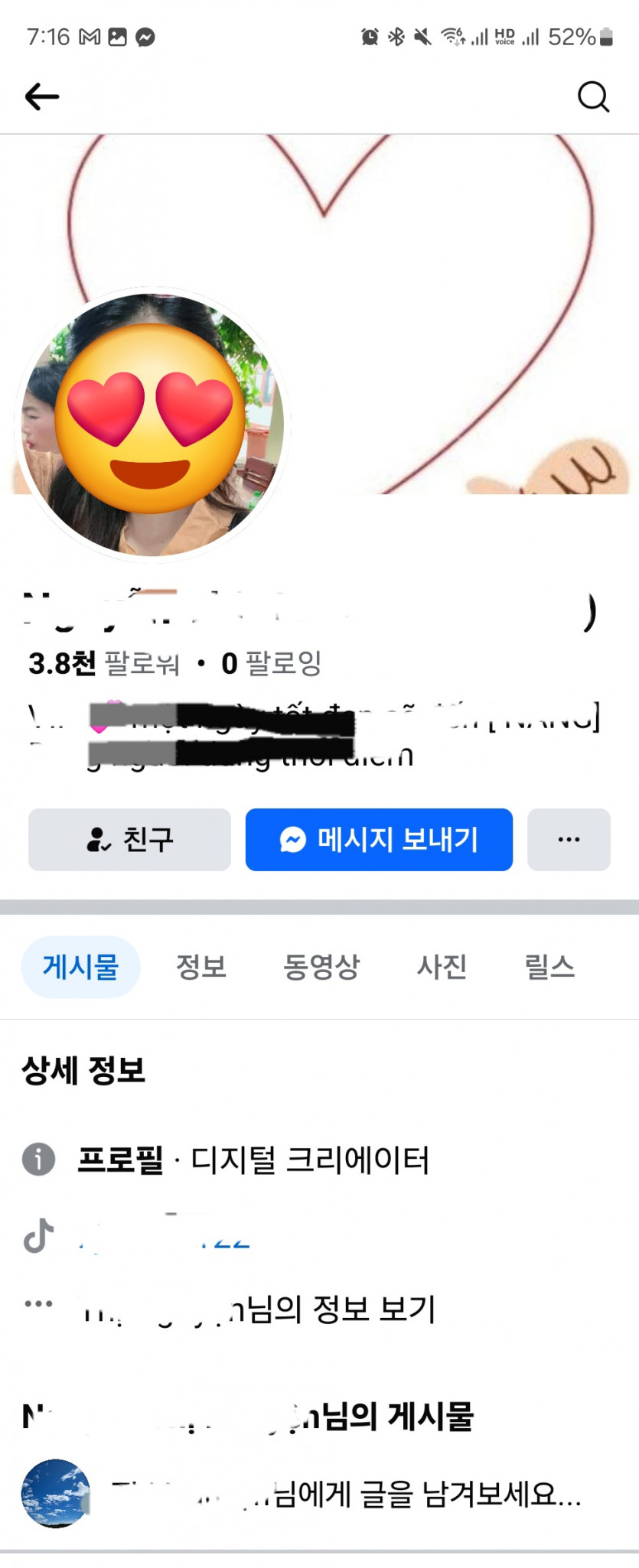Open the 릴스 tab
This screenshot has height=1568, width=639.
coord(549,967)
